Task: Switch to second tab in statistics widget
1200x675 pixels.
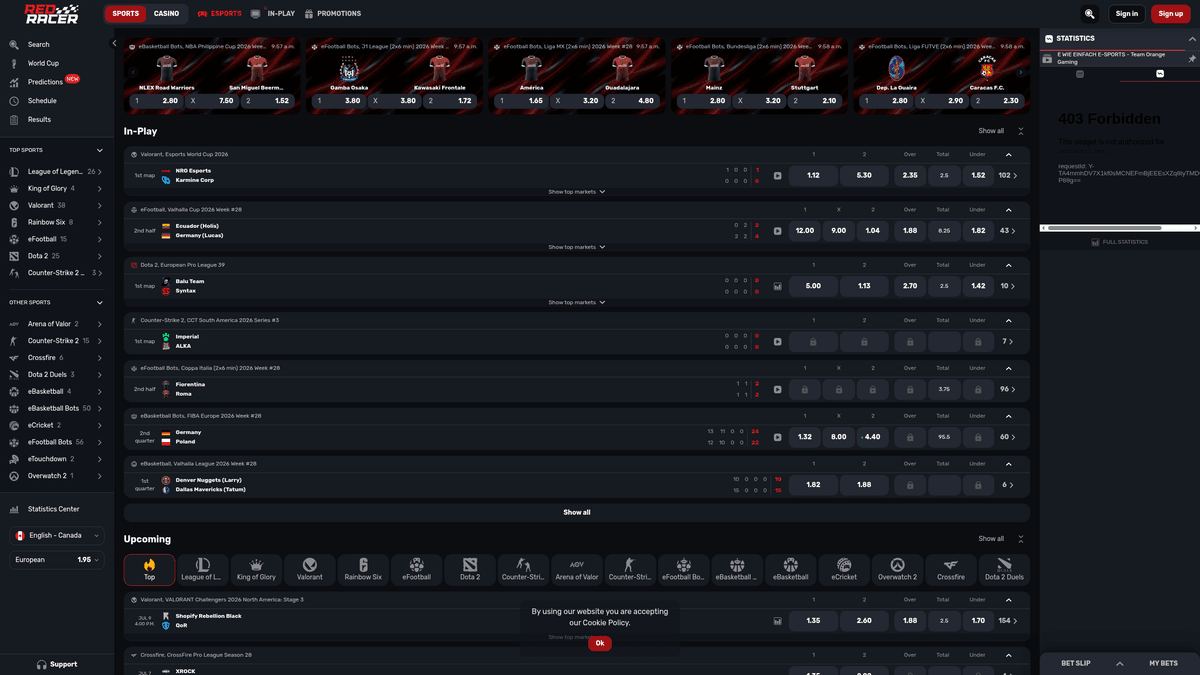Action: [x=1160, y=74]
